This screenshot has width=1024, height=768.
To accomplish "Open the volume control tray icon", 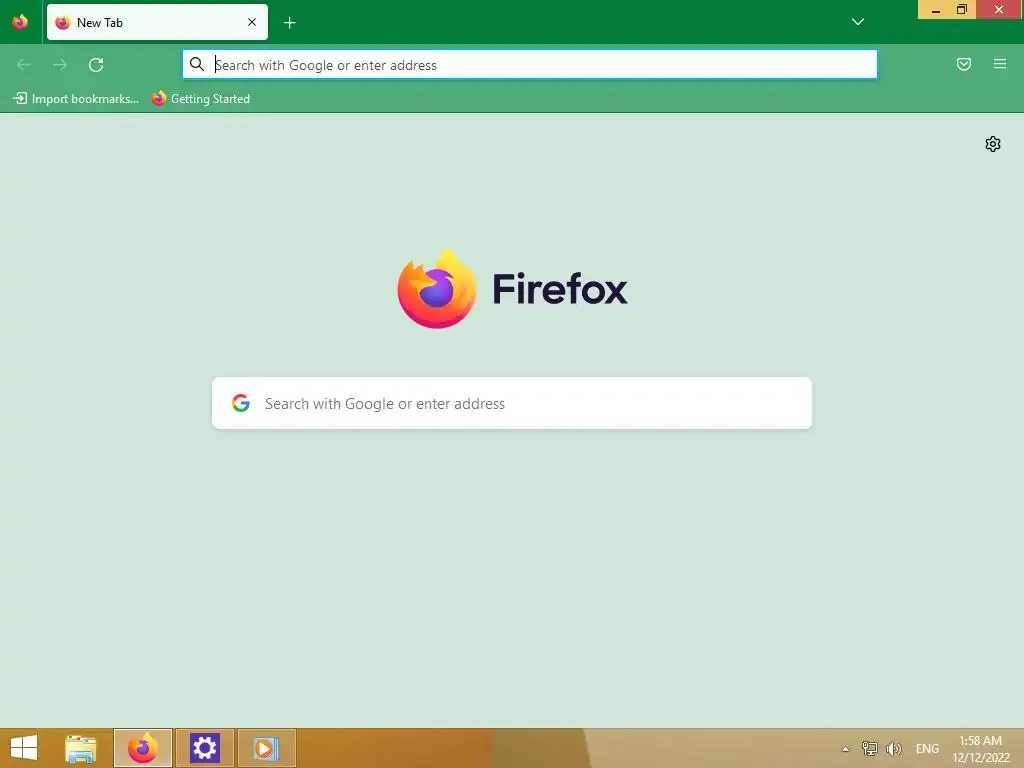I will pos(893,748).
